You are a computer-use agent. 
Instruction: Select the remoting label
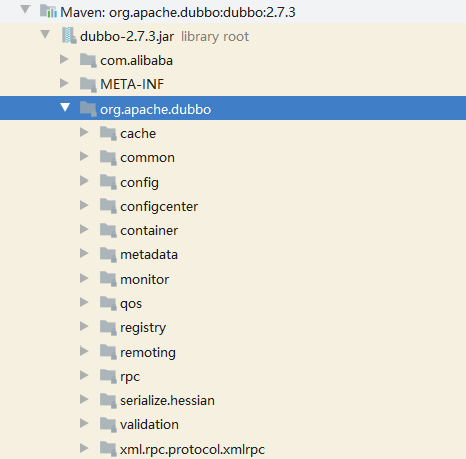click(148, 353)
